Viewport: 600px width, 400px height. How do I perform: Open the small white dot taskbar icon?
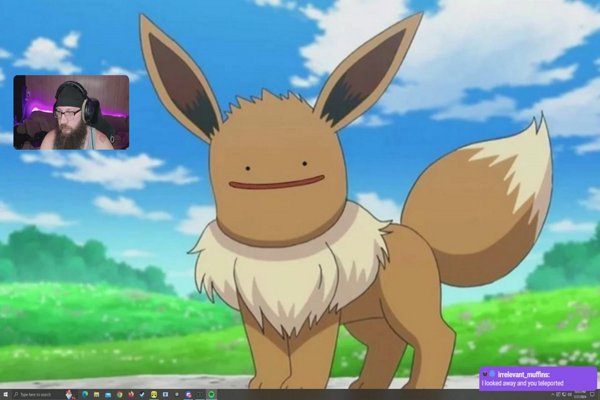click(x=177, y=394)
